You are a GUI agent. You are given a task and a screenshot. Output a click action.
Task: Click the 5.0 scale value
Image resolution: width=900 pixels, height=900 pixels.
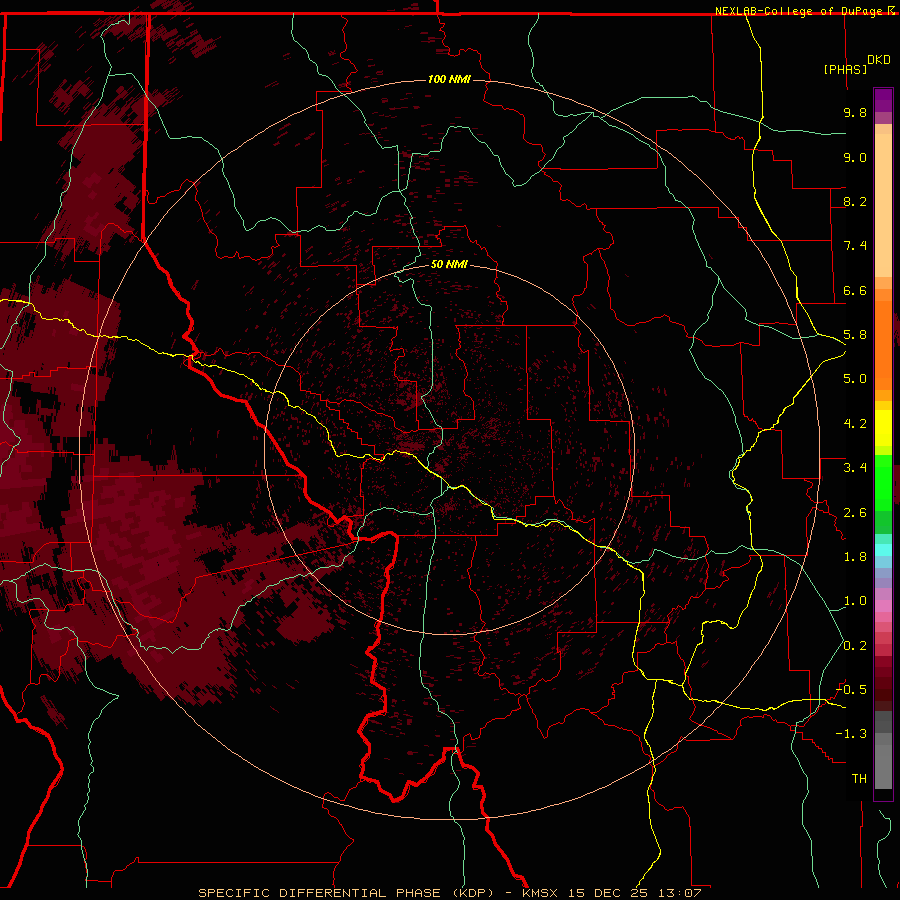click(x=855, y=379)
